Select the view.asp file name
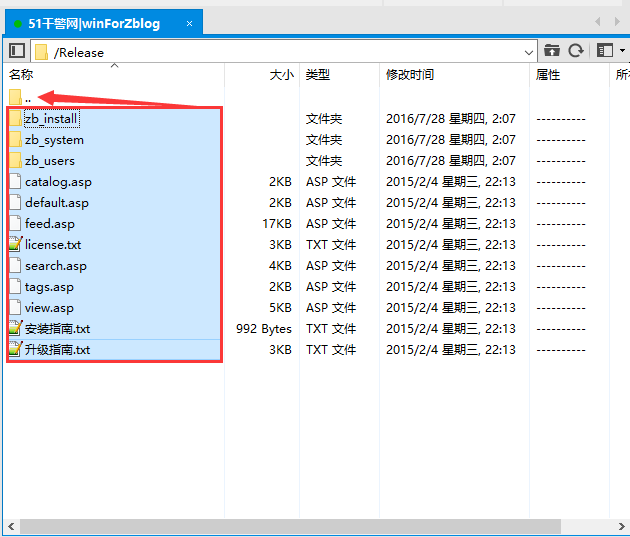630x537 pixels. 49,308
